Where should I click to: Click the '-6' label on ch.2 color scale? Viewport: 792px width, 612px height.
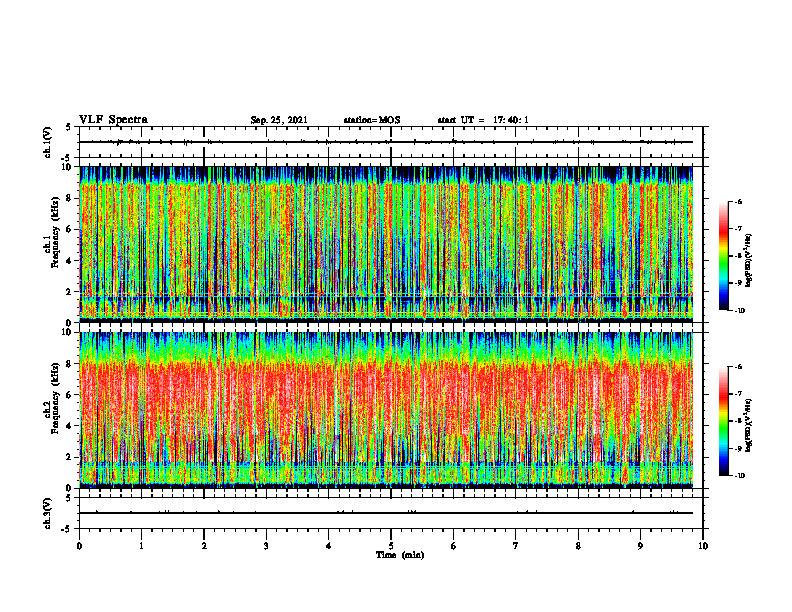(x=739, y=367)
